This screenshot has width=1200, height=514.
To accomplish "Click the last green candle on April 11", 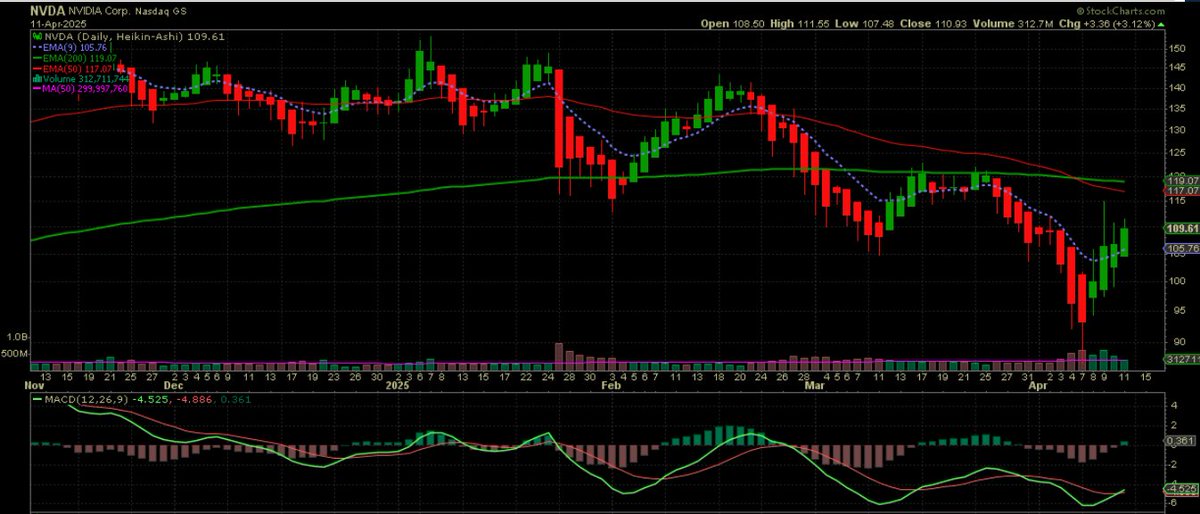I will pyautogui.click(x=1125, y=241).
